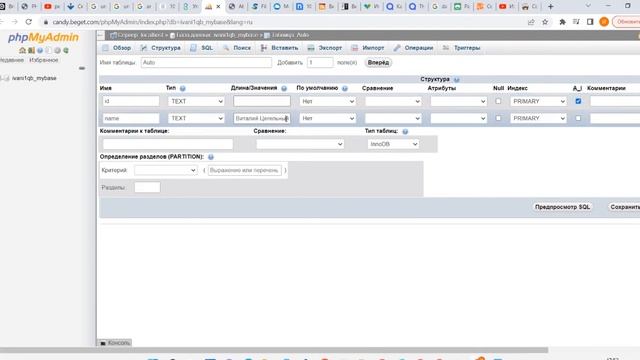Check A_I checkbox in the name row

[578, 118]
